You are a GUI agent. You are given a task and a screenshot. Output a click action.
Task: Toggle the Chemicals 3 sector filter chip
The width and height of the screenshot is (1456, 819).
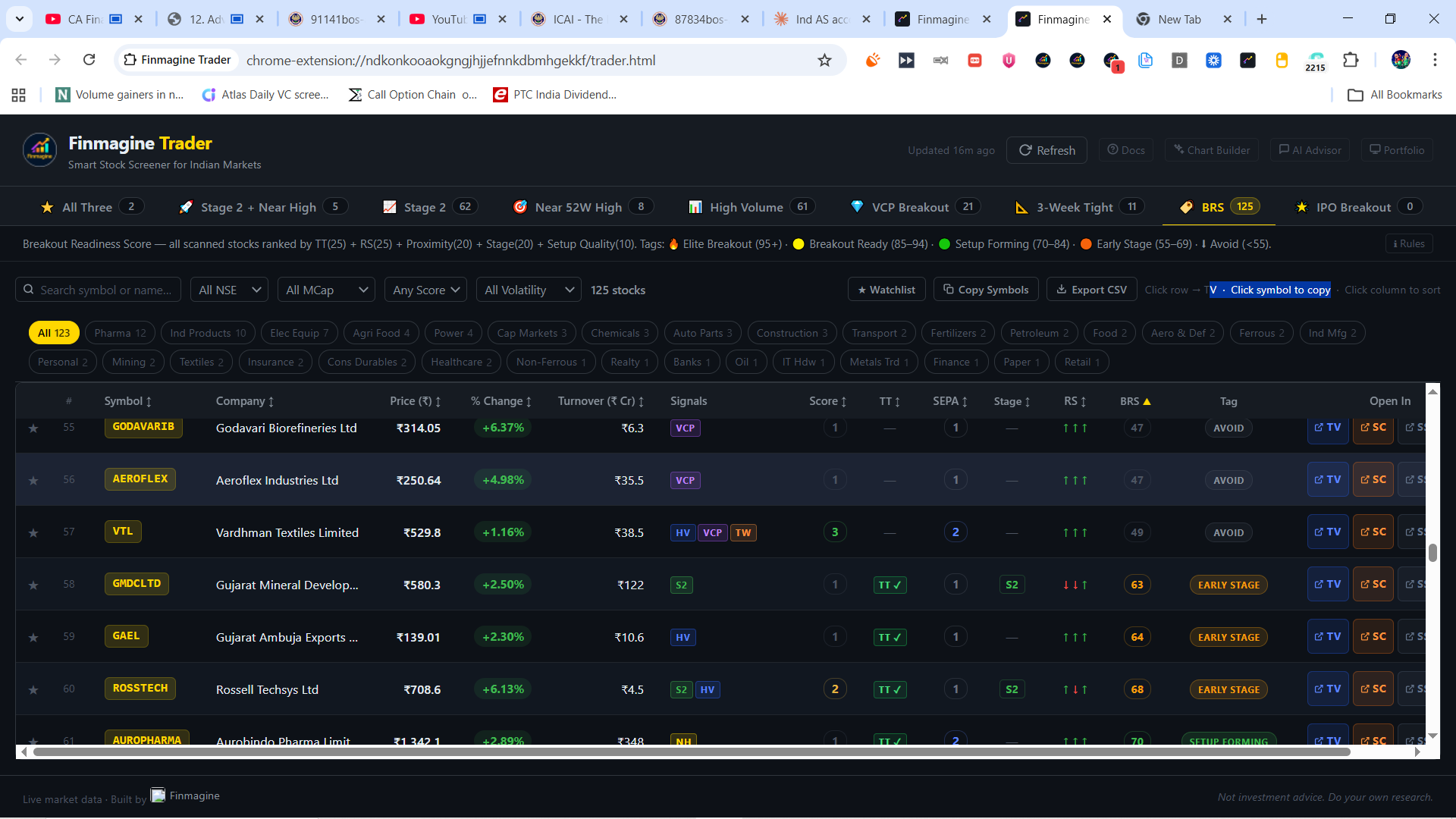click(x=620, y=333)
